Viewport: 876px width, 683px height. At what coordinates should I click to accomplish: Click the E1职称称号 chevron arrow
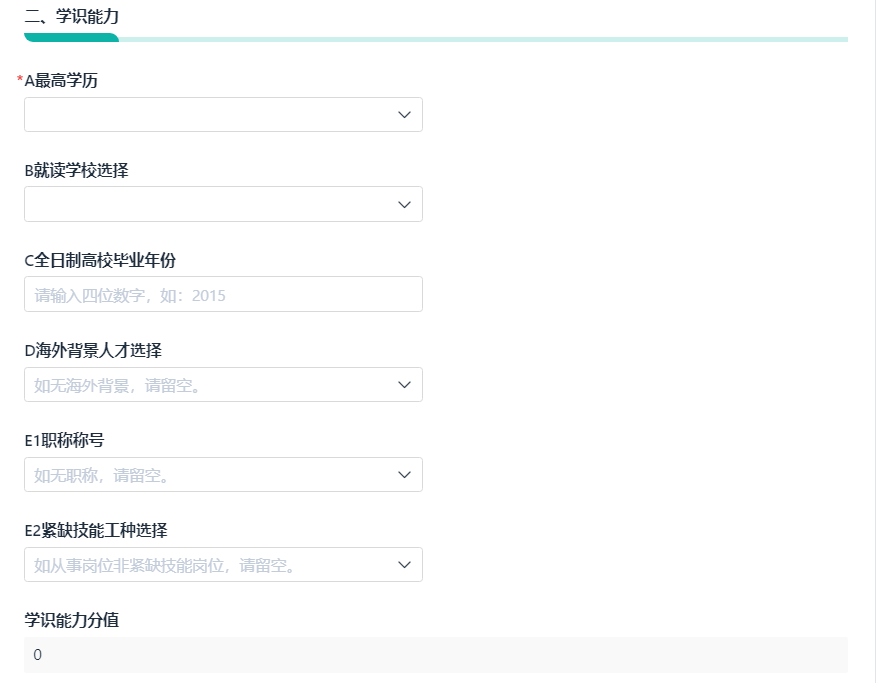(x=404, y=475)
